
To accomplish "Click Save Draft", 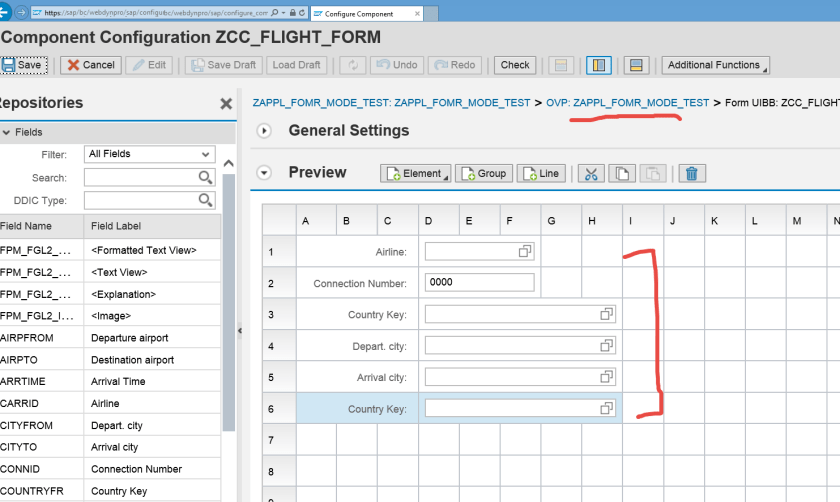I will [x=224, y=65].
